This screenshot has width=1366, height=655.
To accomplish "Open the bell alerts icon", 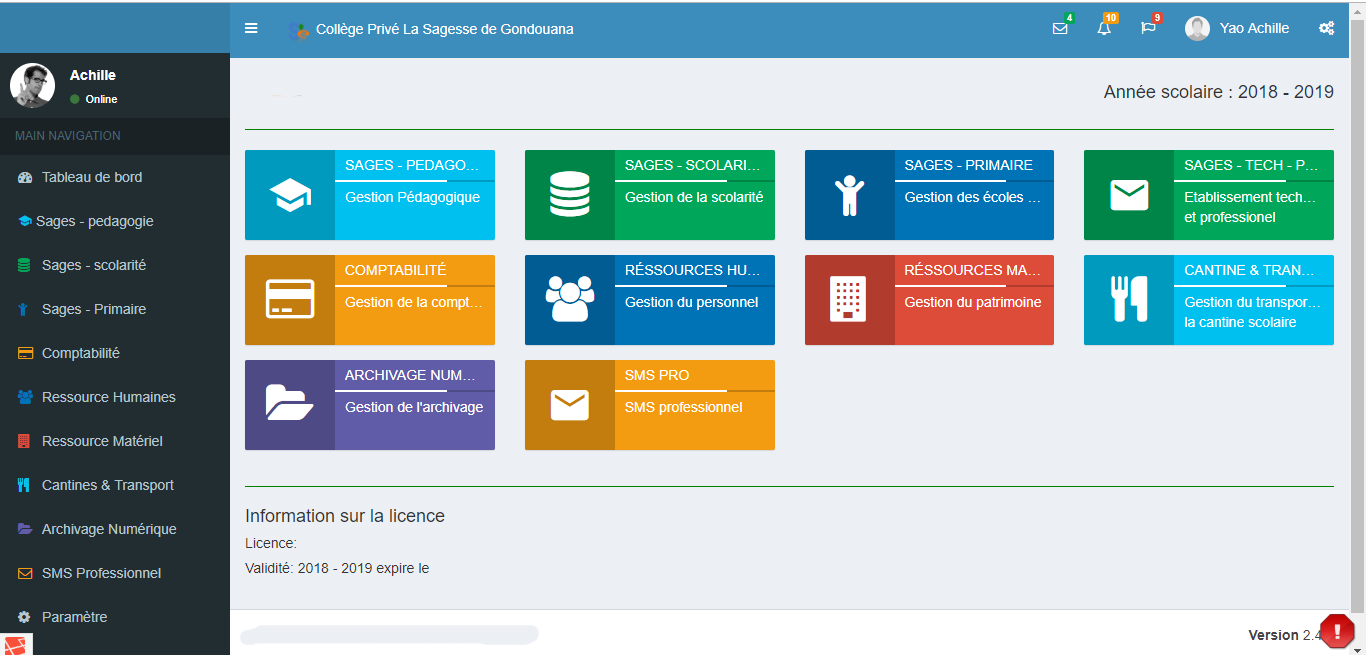I will click(x=1104, y=28).
